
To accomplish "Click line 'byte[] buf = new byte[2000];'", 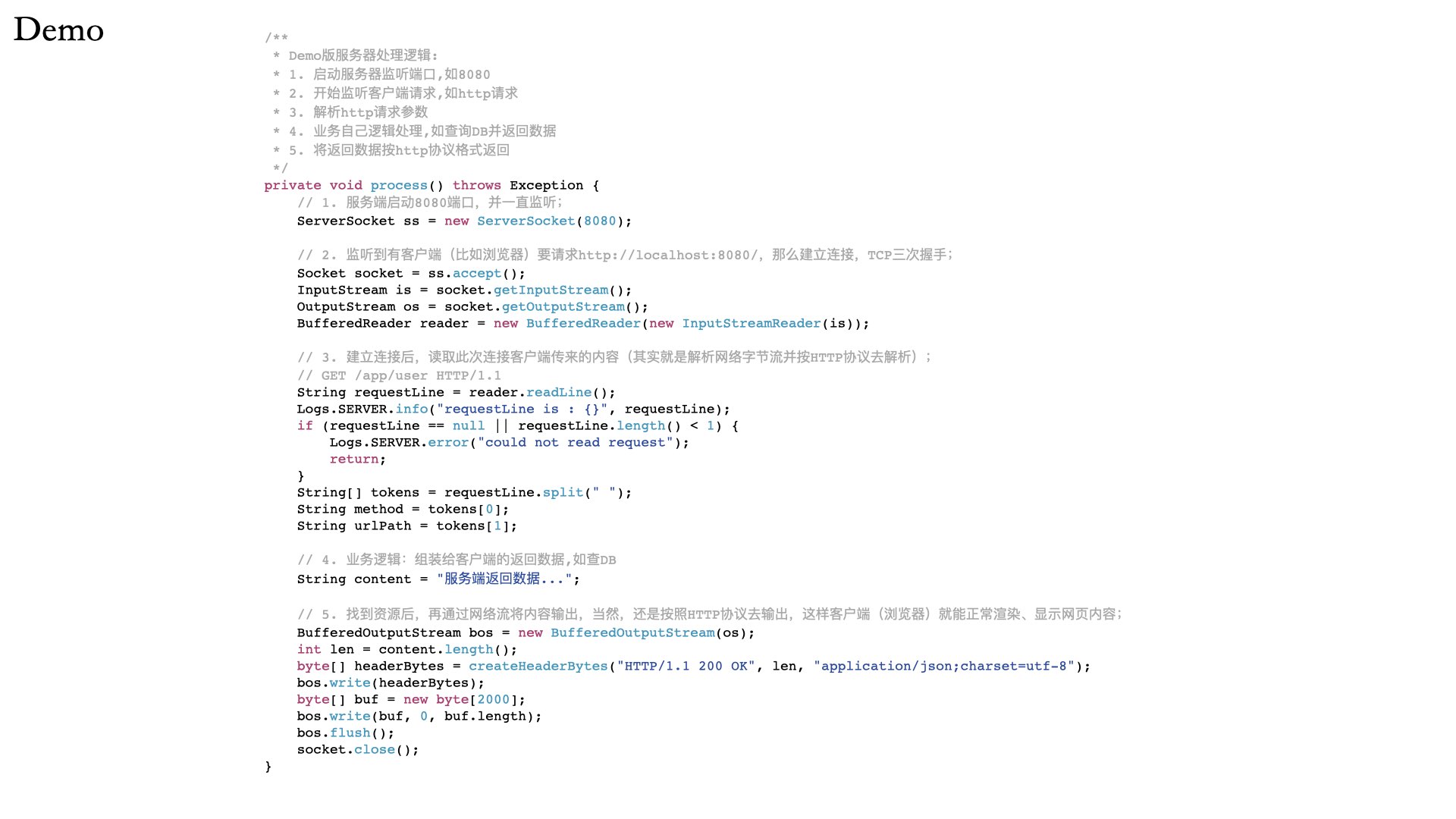I will pyautogui.click(x=411, y=699).
